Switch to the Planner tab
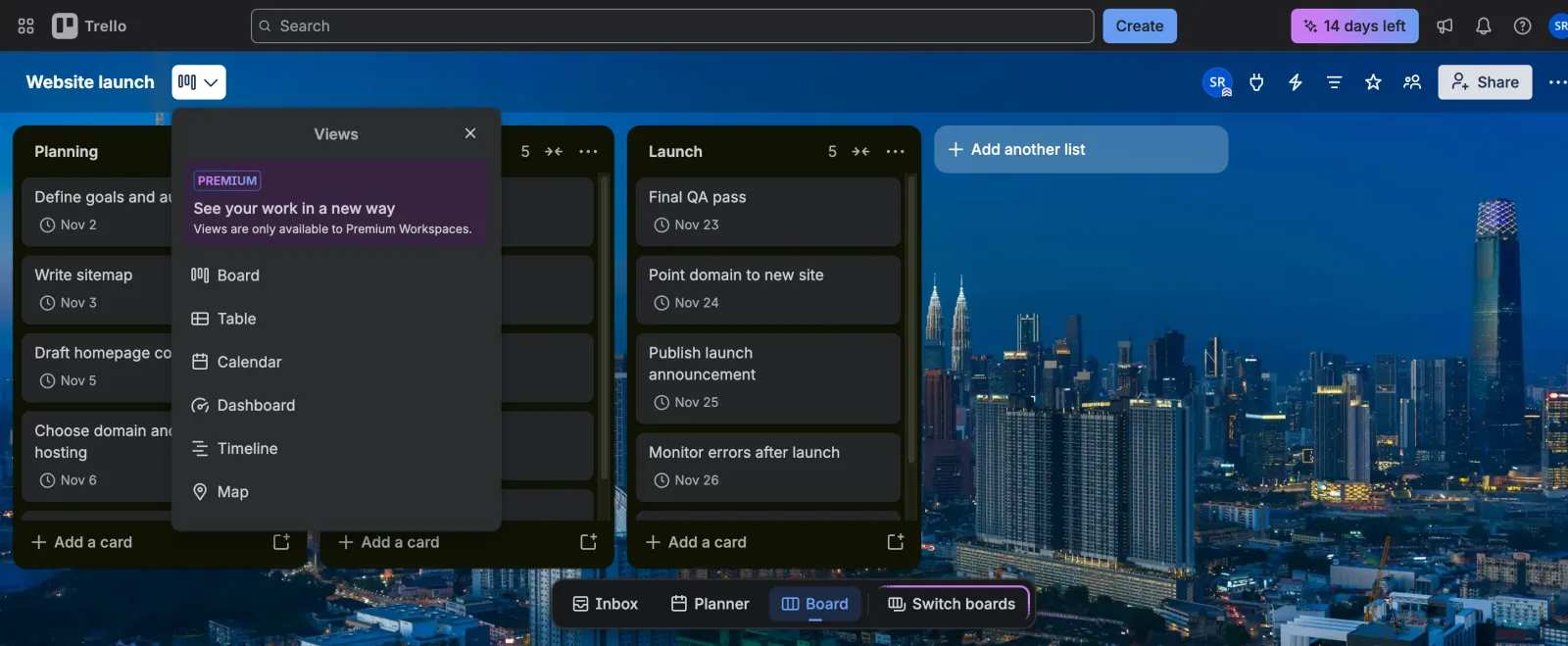The image size is (1568, 646). point(710,604)
